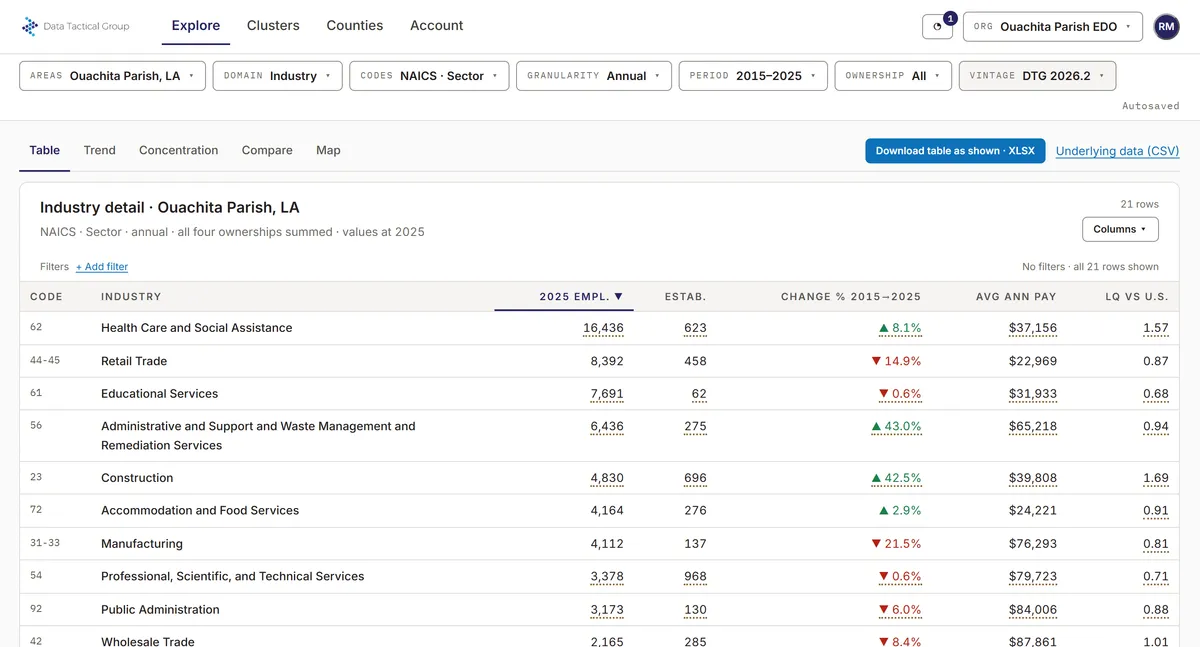Click the ▲ 43.0% change value
The width and height of the screenshot is (1200, 647).
click(896, 426)
